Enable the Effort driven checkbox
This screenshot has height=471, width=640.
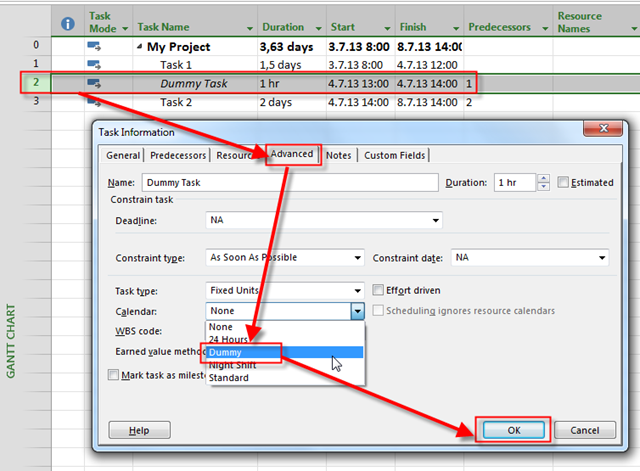[x=379, y=290]
